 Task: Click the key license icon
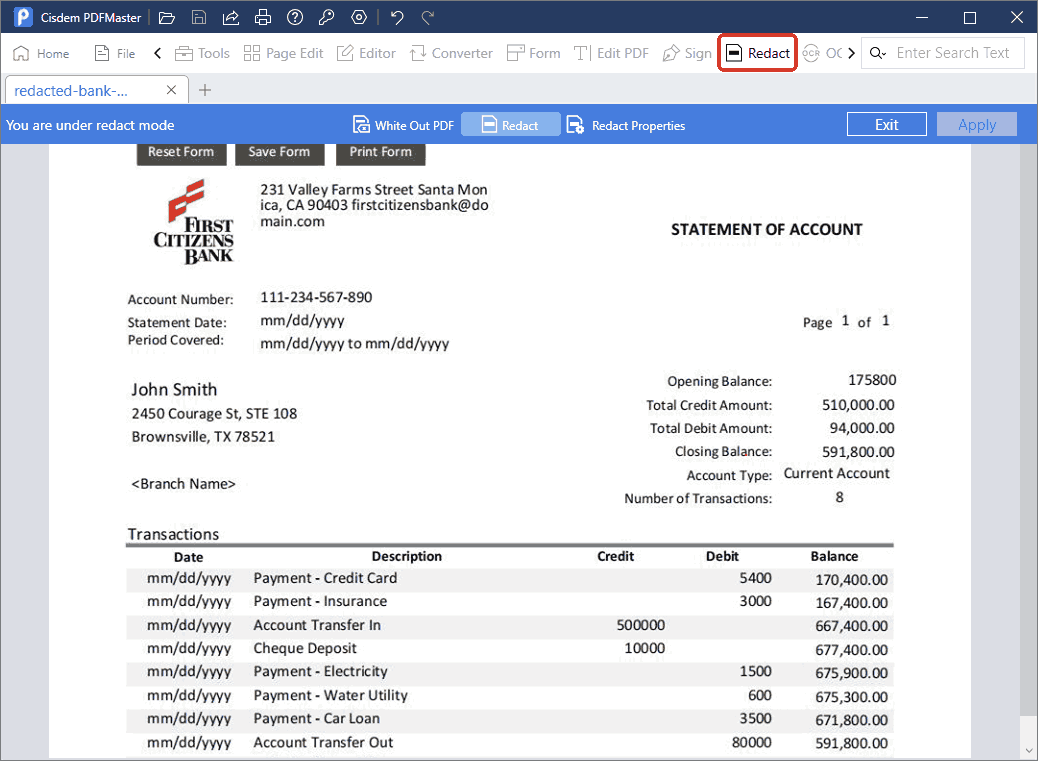[326, 17]
